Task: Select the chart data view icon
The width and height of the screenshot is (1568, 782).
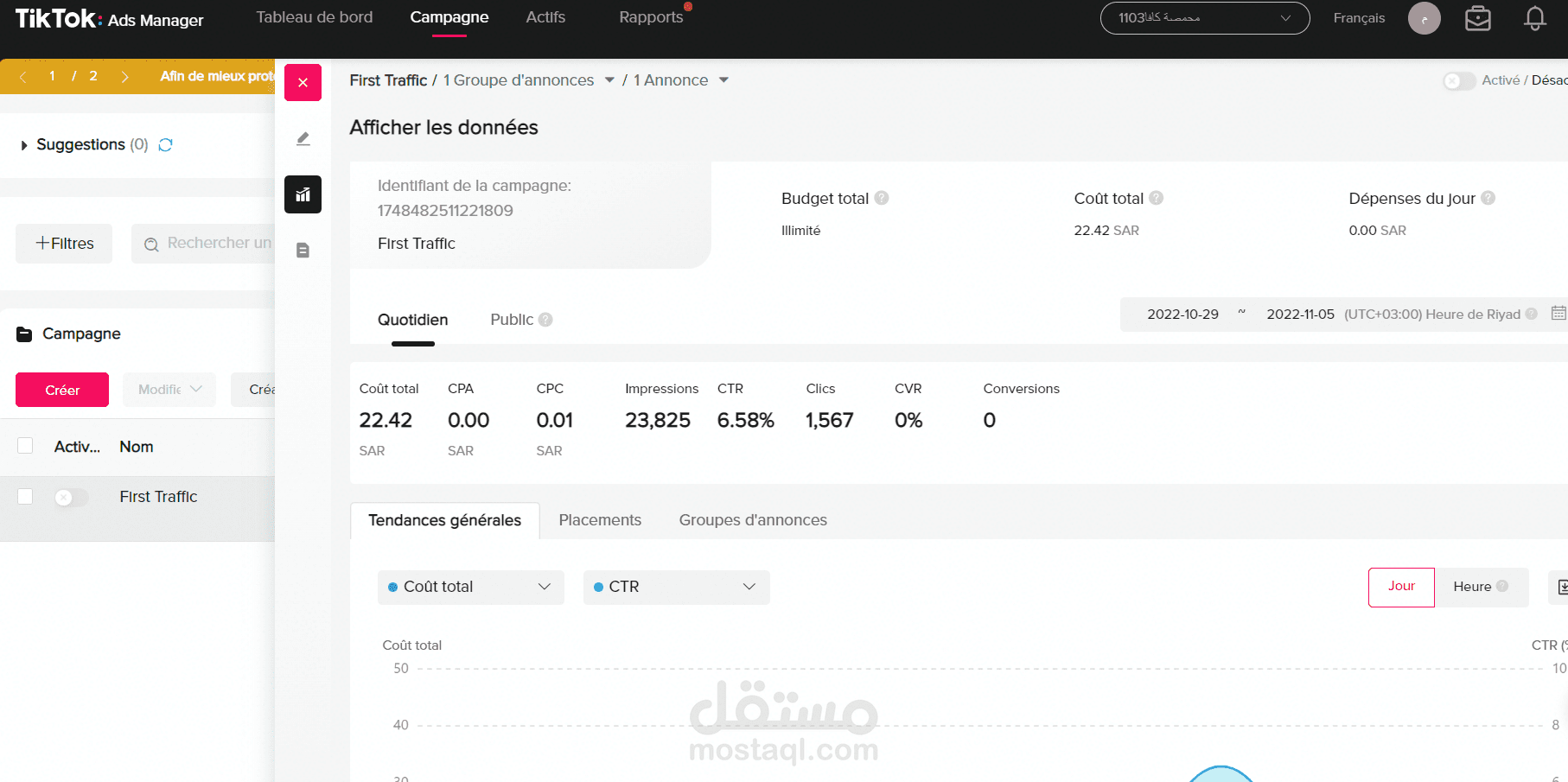Action: pos(303,194)
